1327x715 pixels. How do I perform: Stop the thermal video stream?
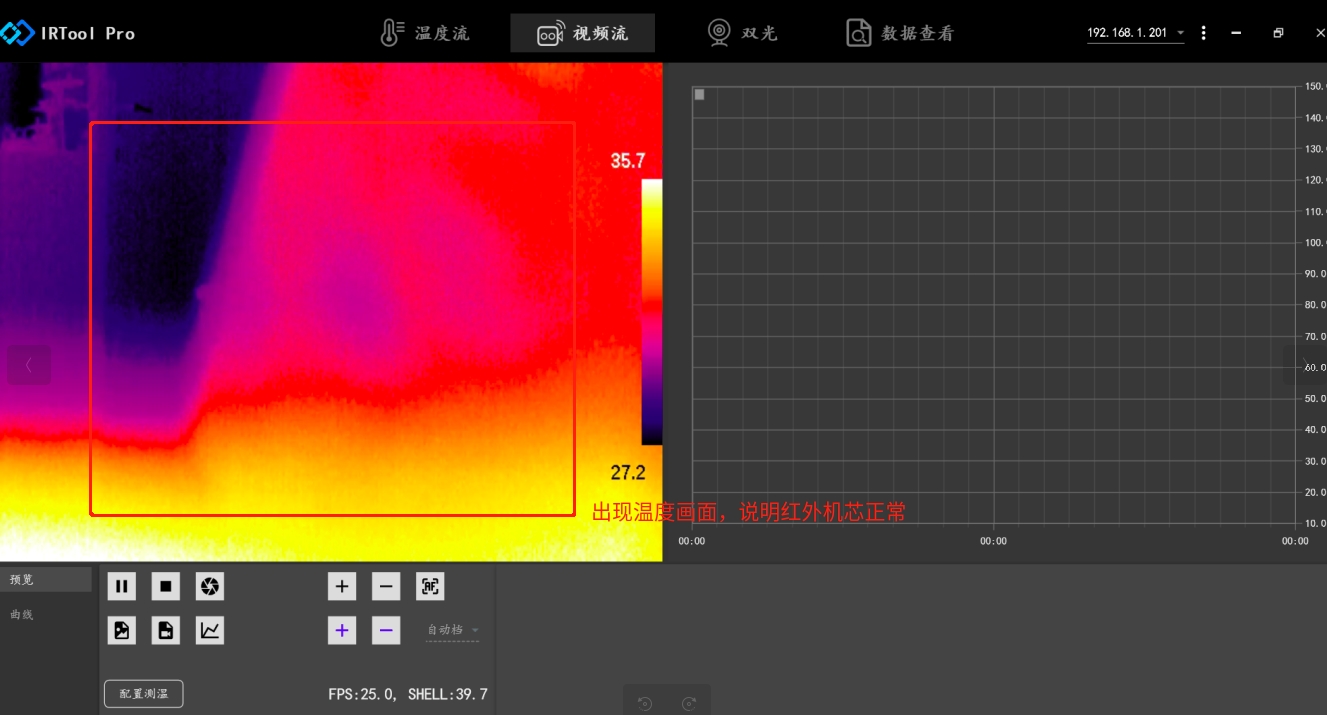point(166,586)
